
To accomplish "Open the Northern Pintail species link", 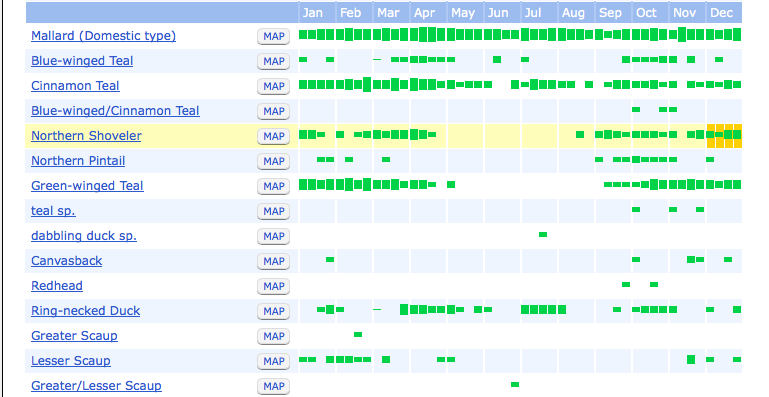I will pyautogui.click(x=78, y=161).
